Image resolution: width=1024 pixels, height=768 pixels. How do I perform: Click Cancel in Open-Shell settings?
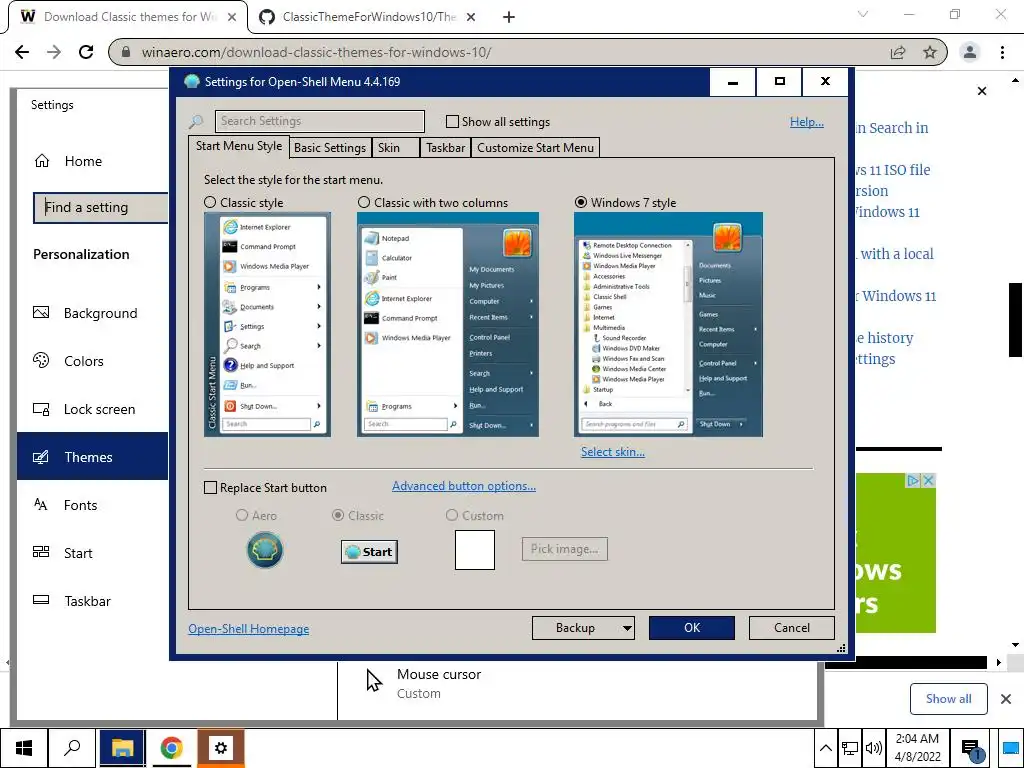[x=792, y=628]
